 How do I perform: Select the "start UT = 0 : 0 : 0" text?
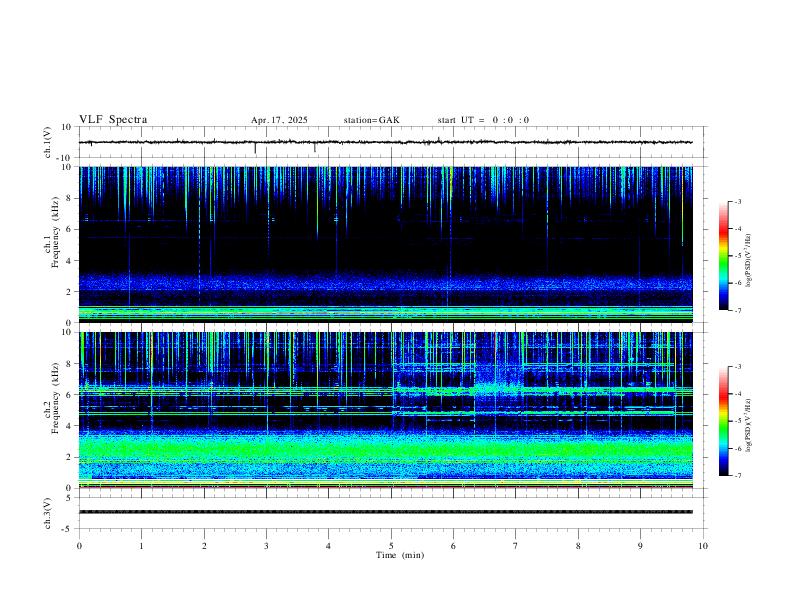click(483, 120)
